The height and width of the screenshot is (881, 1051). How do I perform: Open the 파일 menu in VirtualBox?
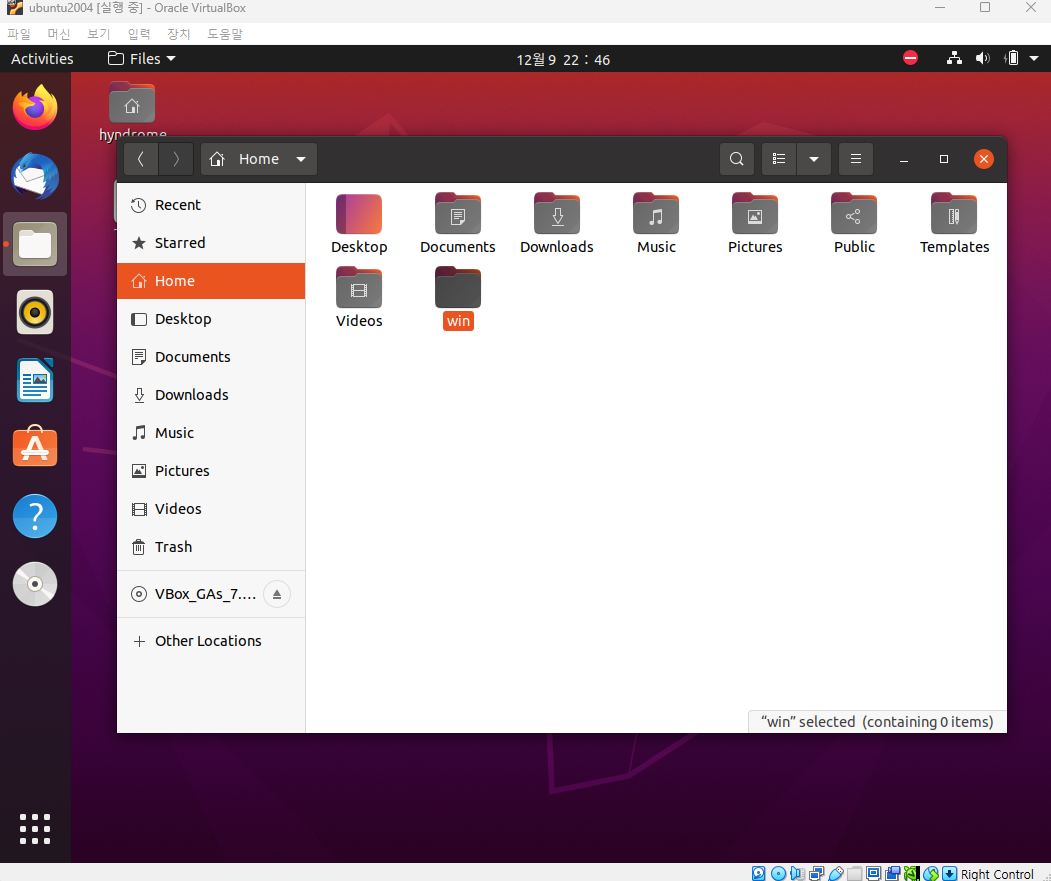19,34
